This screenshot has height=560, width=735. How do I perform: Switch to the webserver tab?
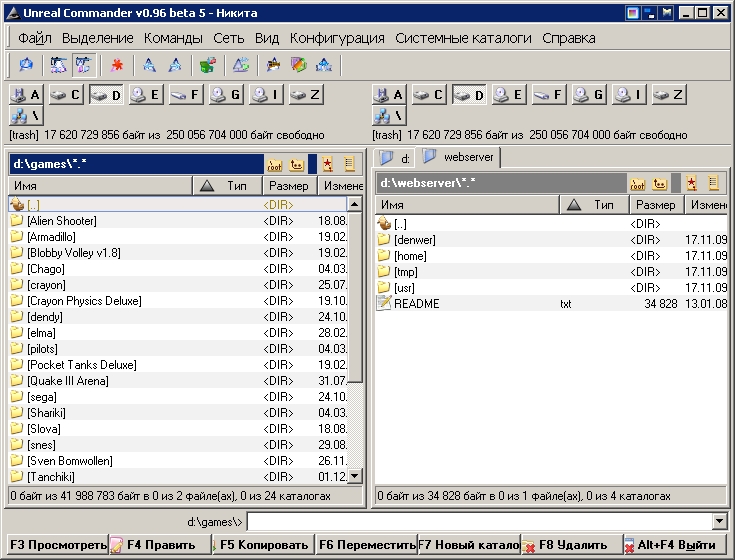point(458,157)
